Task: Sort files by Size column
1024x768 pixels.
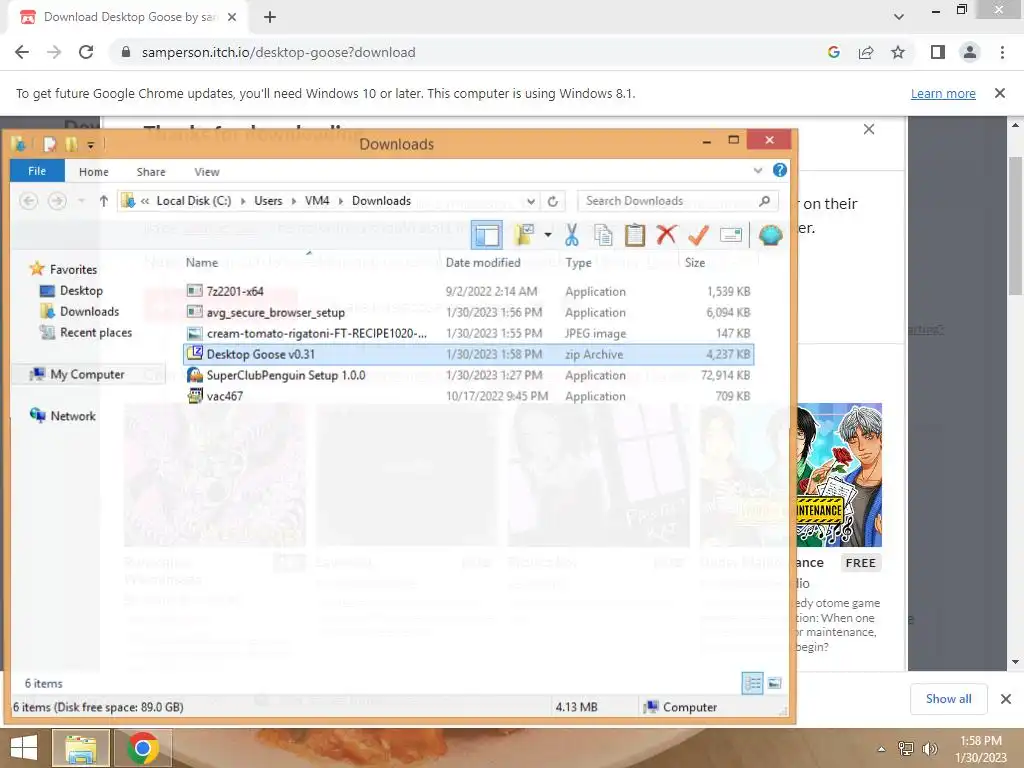Action: pyautogui.click(x=694, y=263)
